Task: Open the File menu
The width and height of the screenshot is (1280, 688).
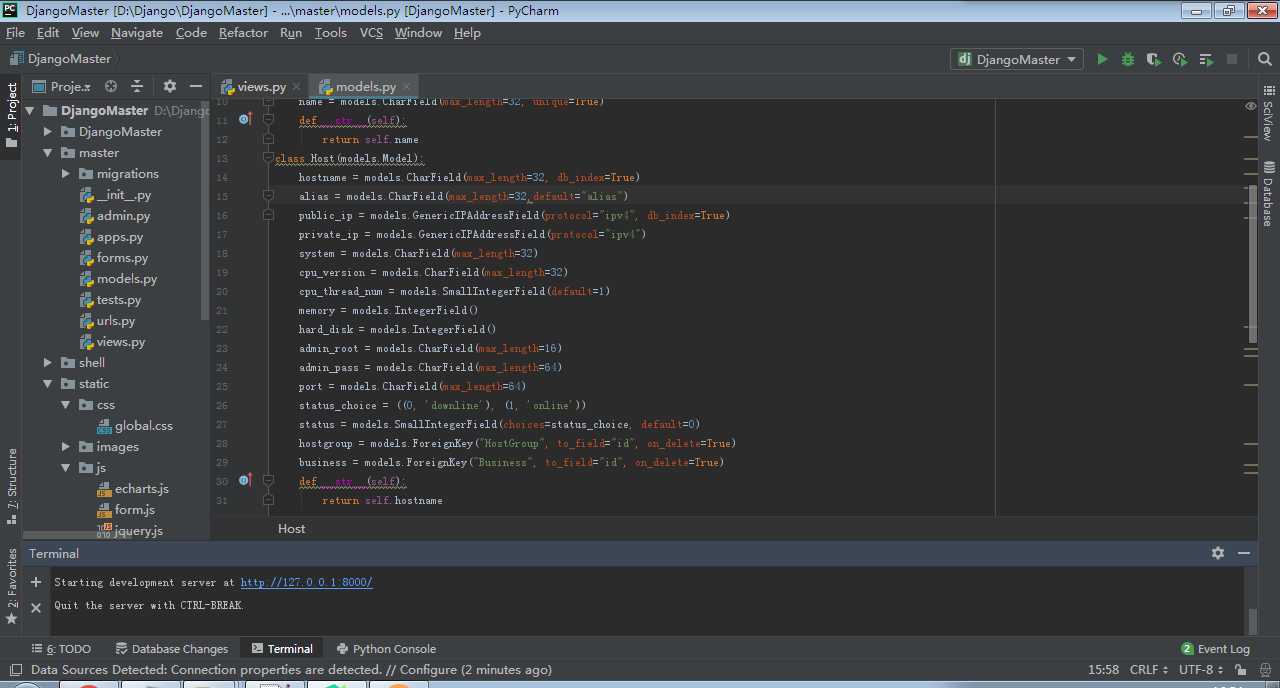Action: tap(15, 33)
